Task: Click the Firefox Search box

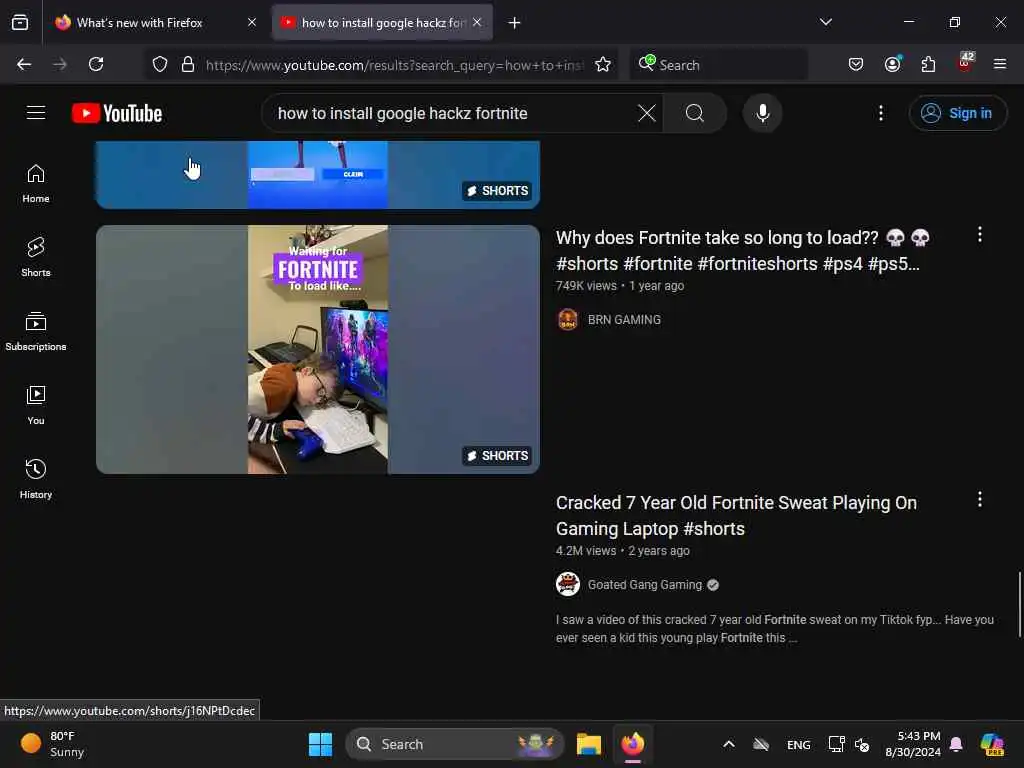Action: [x=718, y=65]
